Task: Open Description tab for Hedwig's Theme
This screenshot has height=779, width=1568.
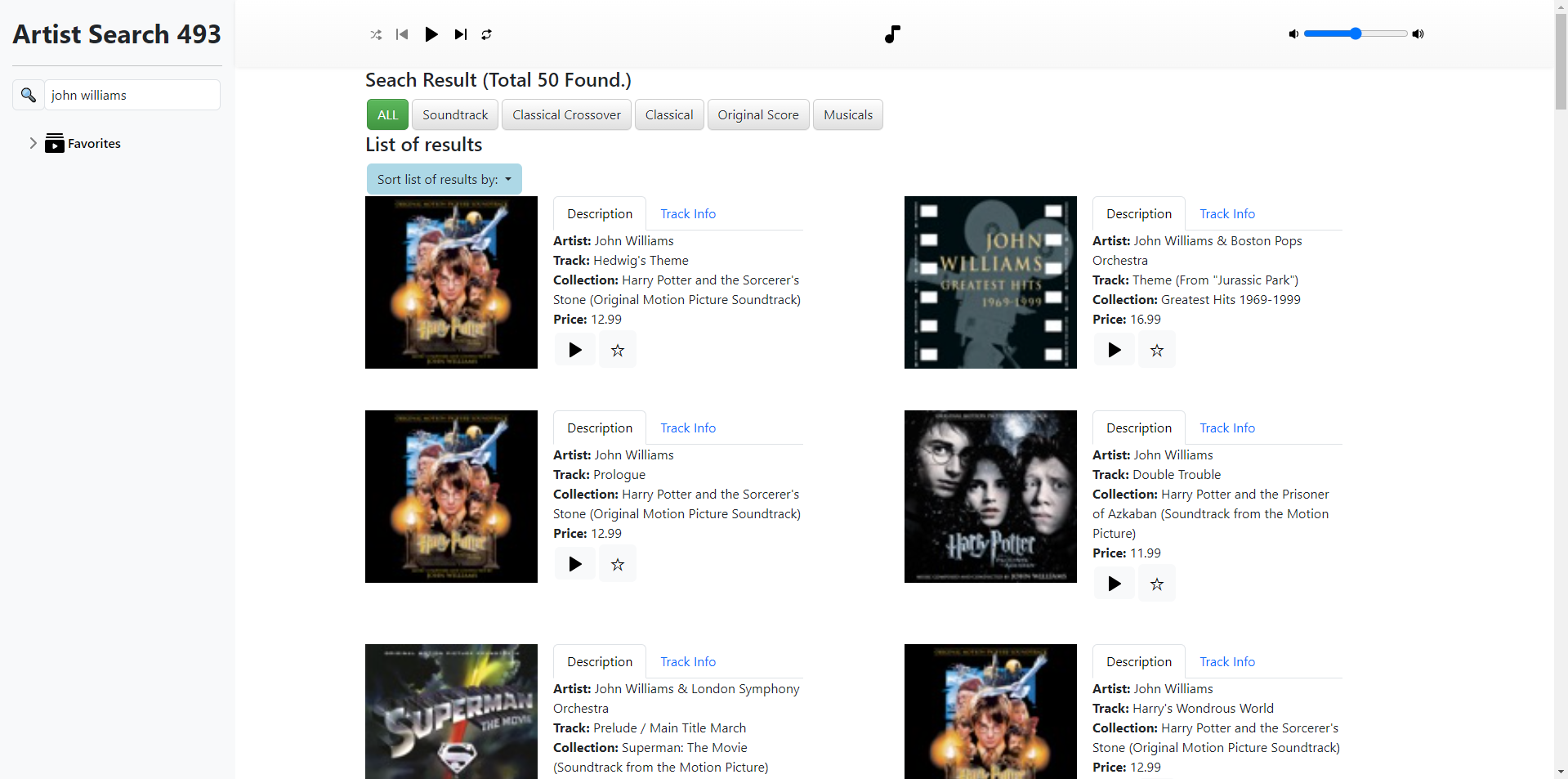Action: pos(600,213)
